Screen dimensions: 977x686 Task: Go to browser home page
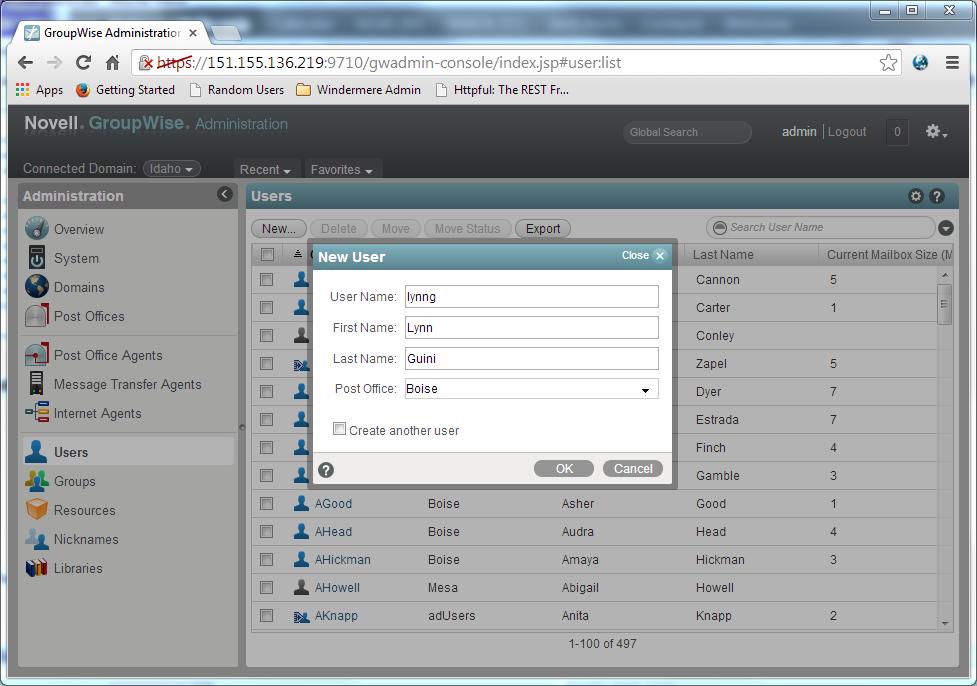click(112, 62)
